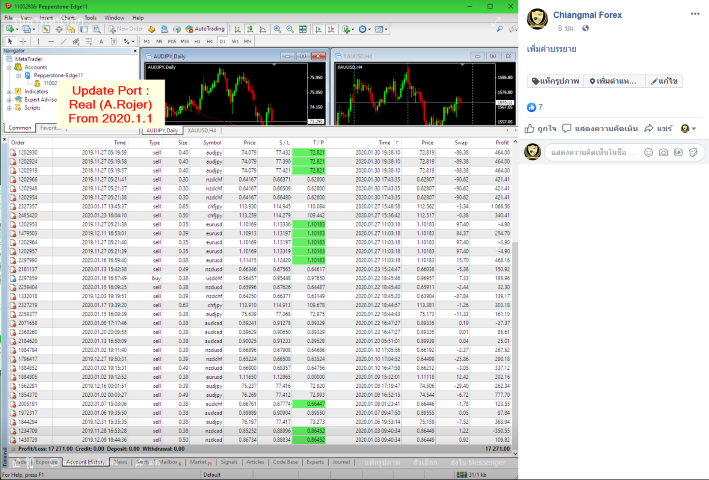The image size is (709, 480).
Task: Click the New Order button
Action: point(126,29)
